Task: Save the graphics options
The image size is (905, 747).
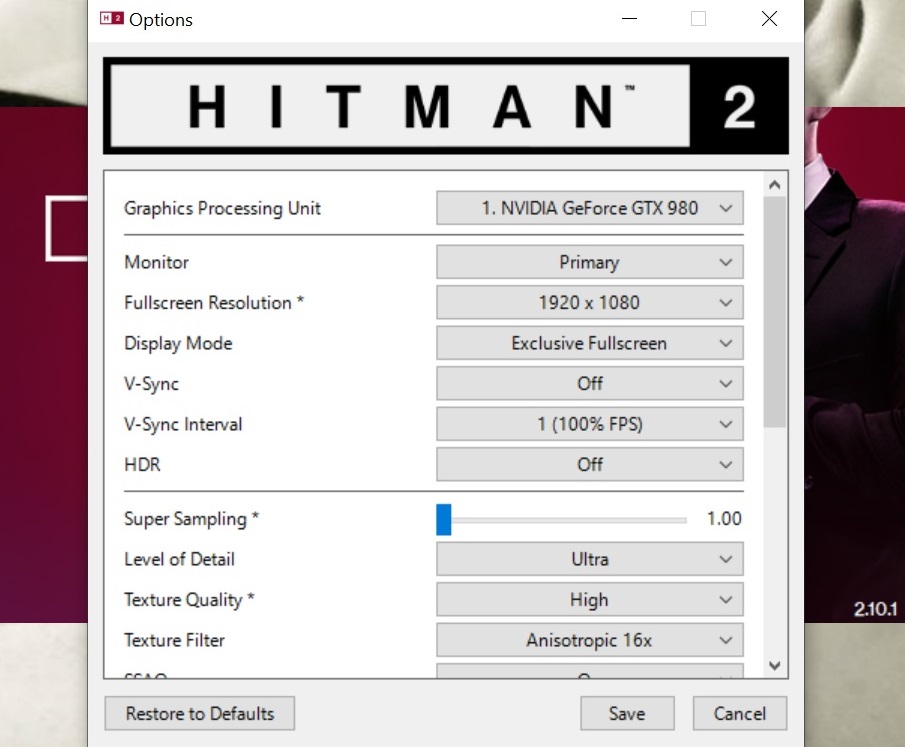Action: pos(627,714)
